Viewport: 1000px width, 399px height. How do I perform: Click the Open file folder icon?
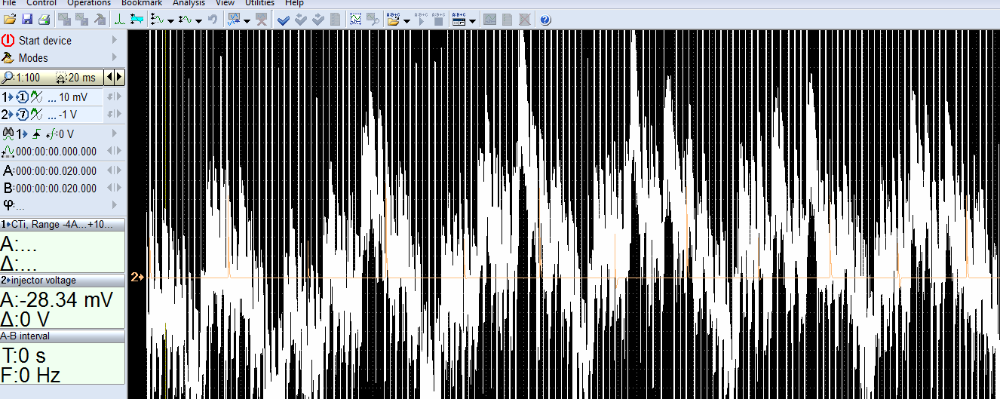pyautogui.click(x=10, y=20)
